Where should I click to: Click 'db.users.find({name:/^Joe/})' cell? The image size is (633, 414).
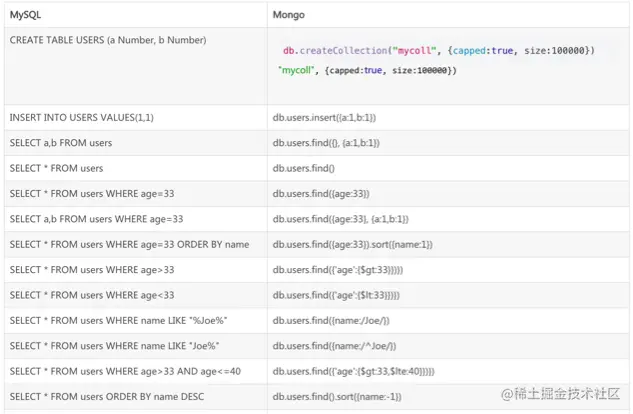[448, 346]
